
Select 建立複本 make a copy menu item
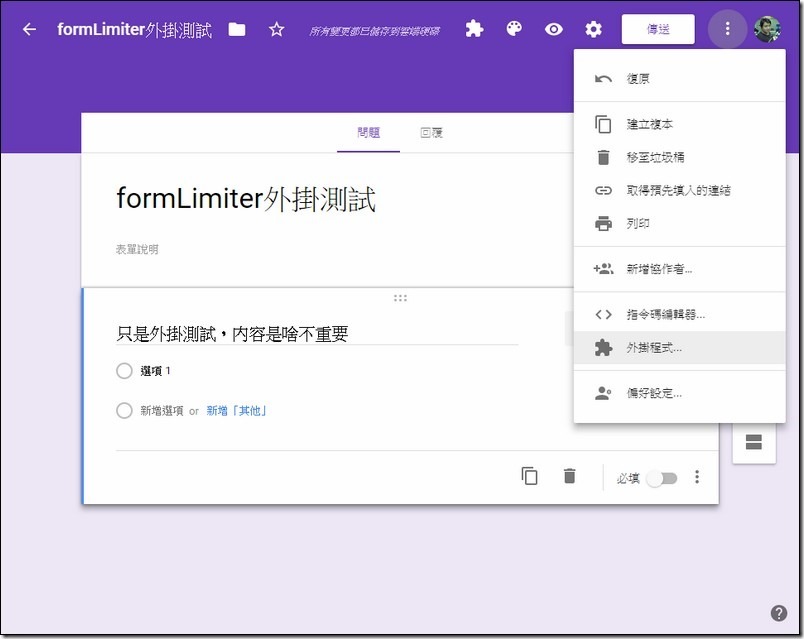[679, 124]
